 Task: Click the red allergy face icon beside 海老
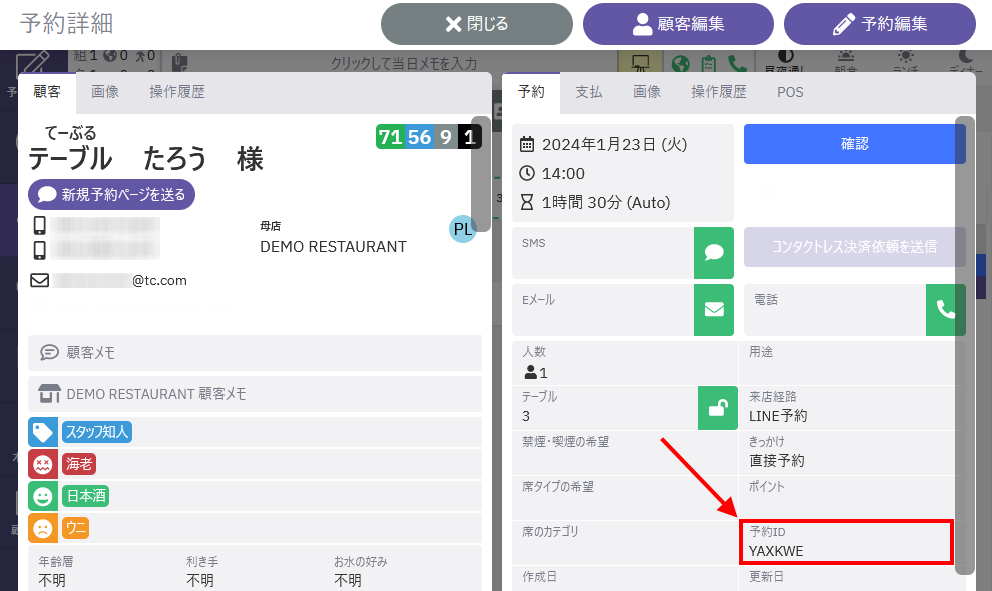coord(43,464)
